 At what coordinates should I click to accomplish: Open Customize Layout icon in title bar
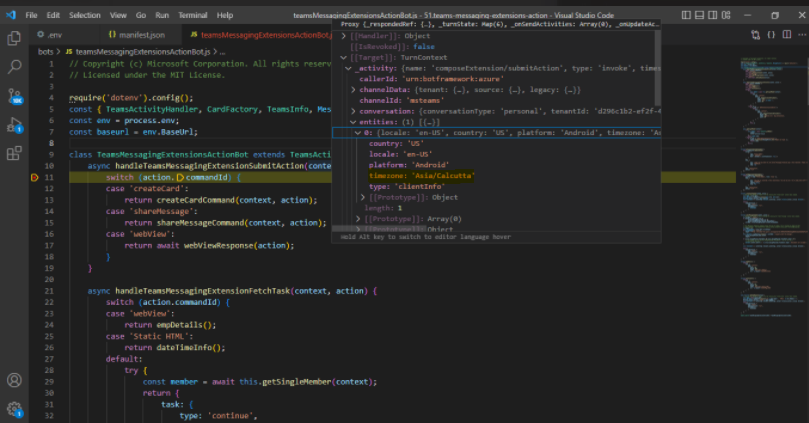click(726, 15)
